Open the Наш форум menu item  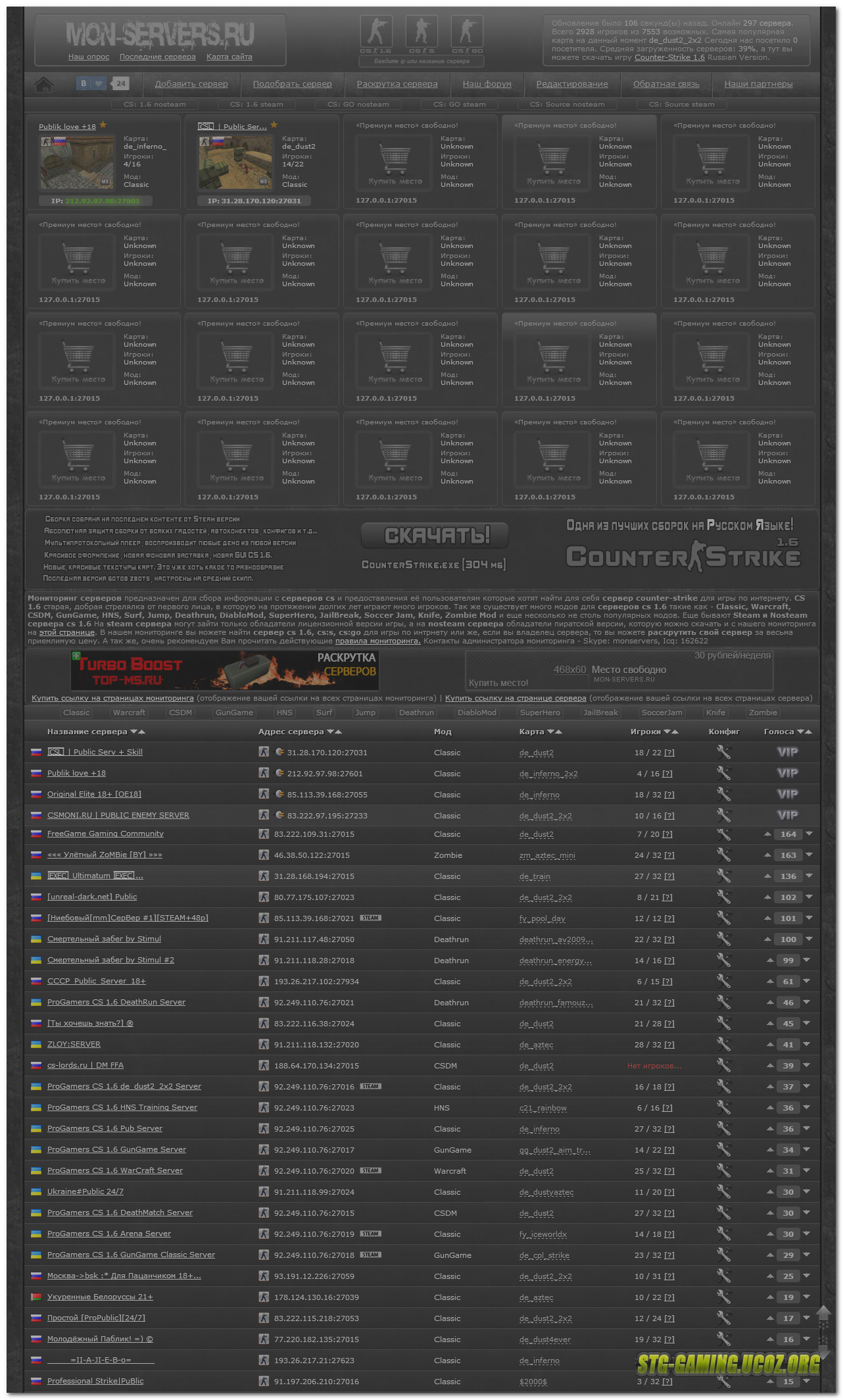[487, 84]
